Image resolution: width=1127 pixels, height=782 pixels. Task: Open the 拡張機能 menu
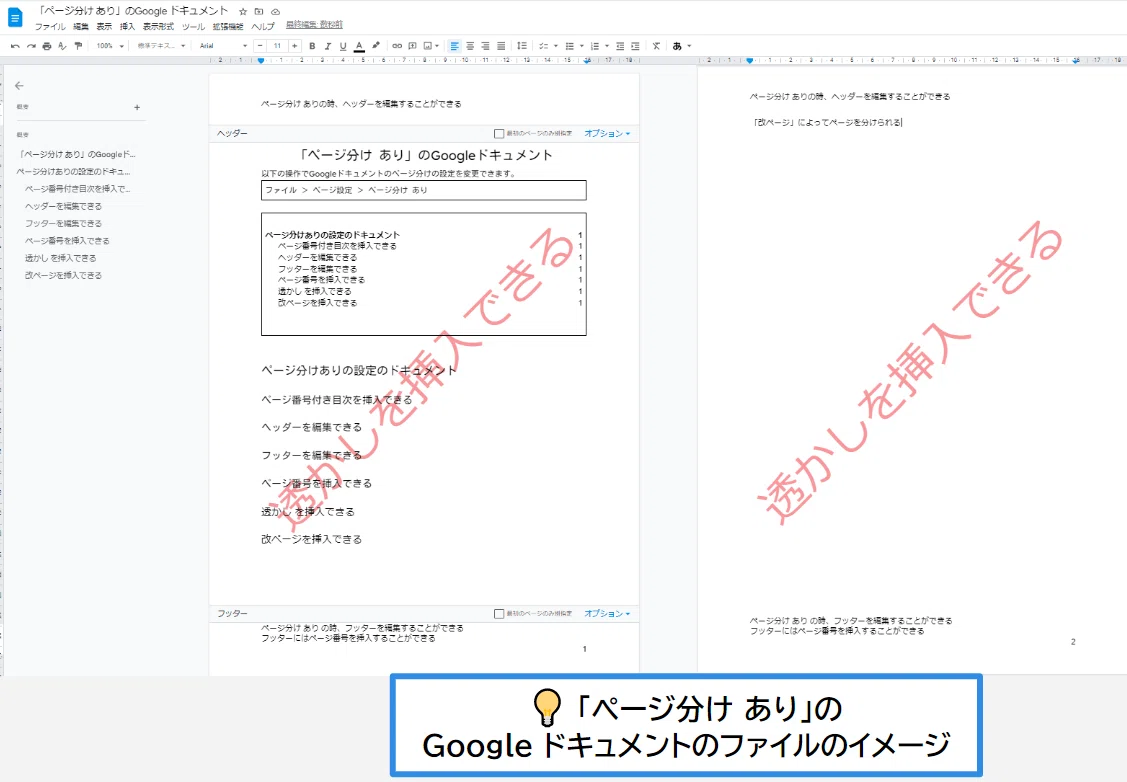pyautogui.click(x=228, y=27)
